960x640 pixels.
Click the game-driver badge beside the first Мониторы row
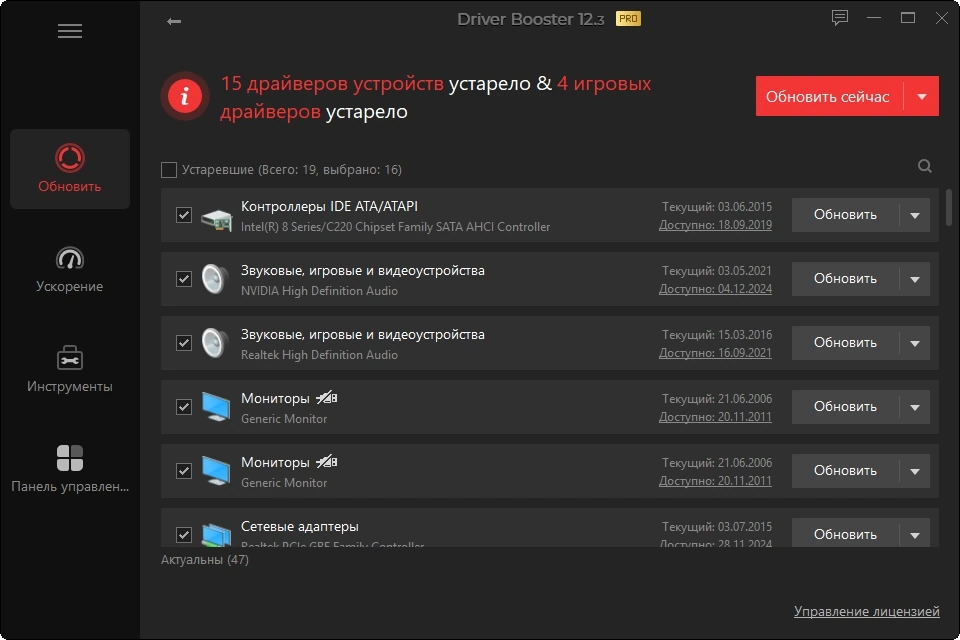point(327,398)
